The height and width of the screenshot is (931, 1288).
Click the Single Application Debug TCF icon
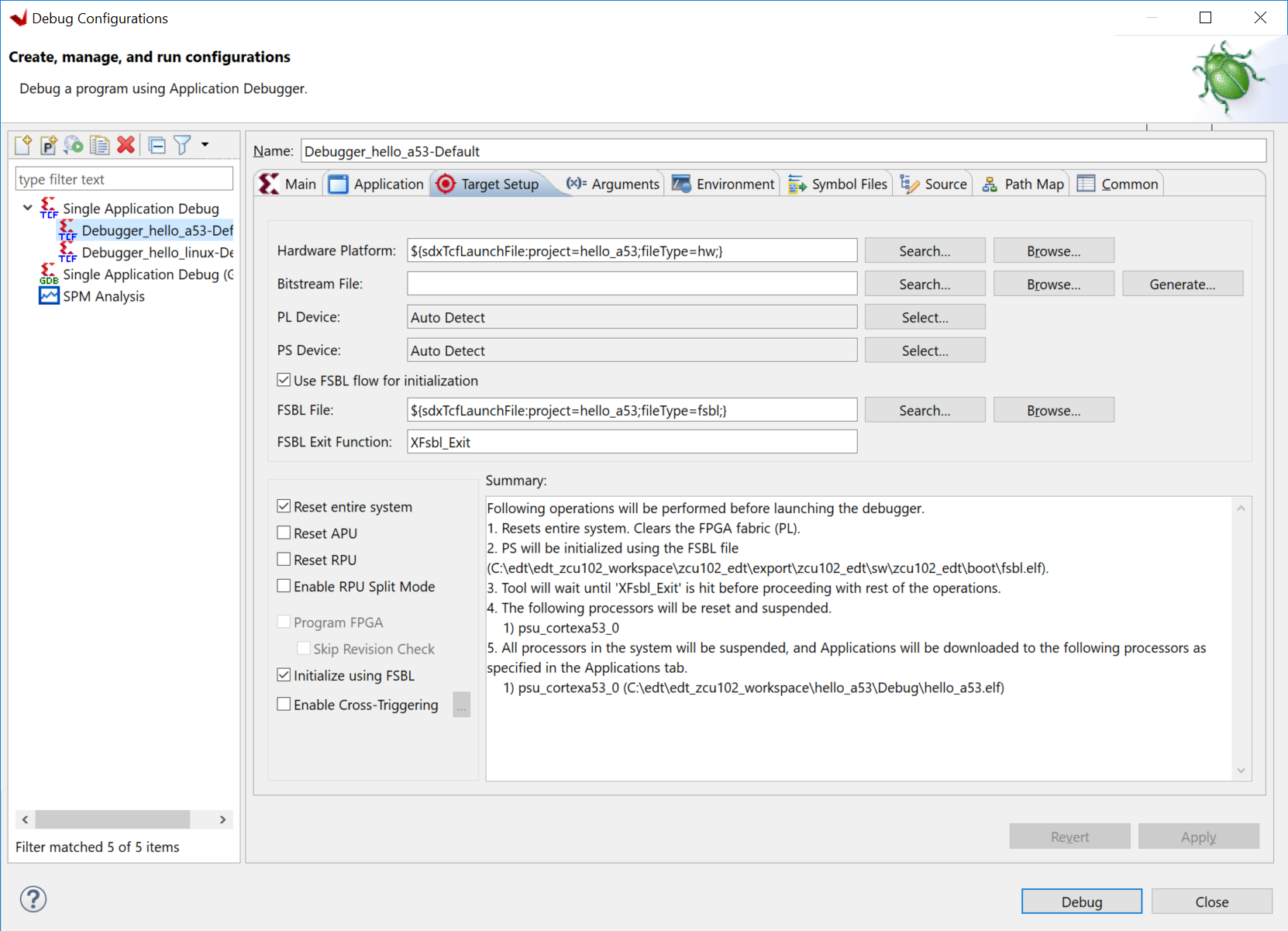[49, 207]
